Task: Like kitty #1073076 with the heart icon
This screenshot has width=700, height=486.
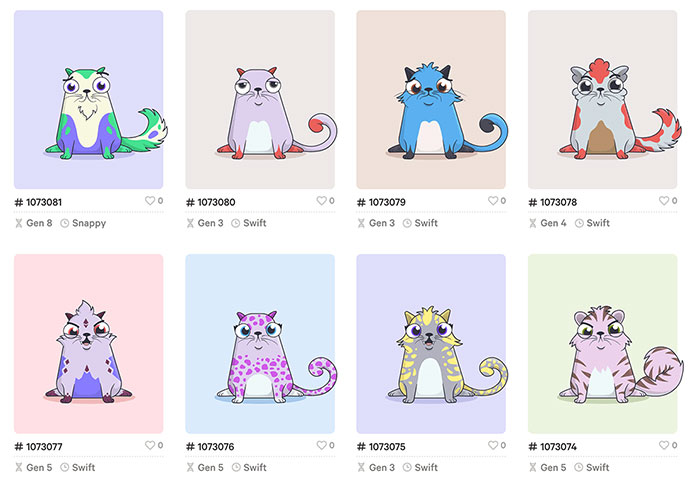Action: coord(321,445)
